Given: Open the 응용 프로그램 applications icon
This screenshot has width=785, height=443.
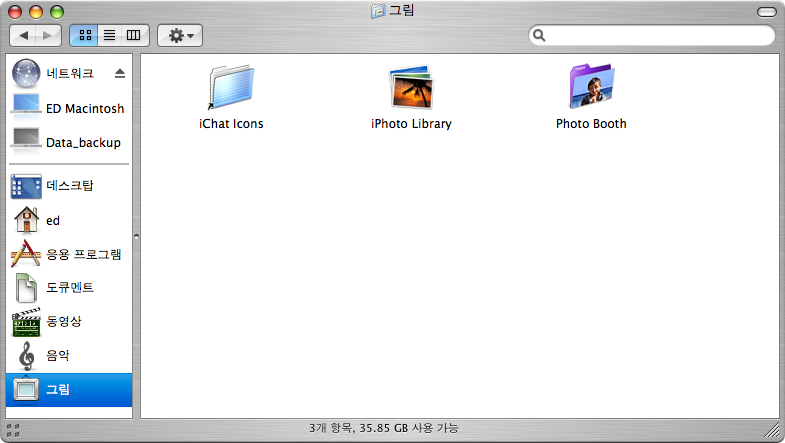Looking at the screenshot, I should pyautogui.click(x=25, y=253).
